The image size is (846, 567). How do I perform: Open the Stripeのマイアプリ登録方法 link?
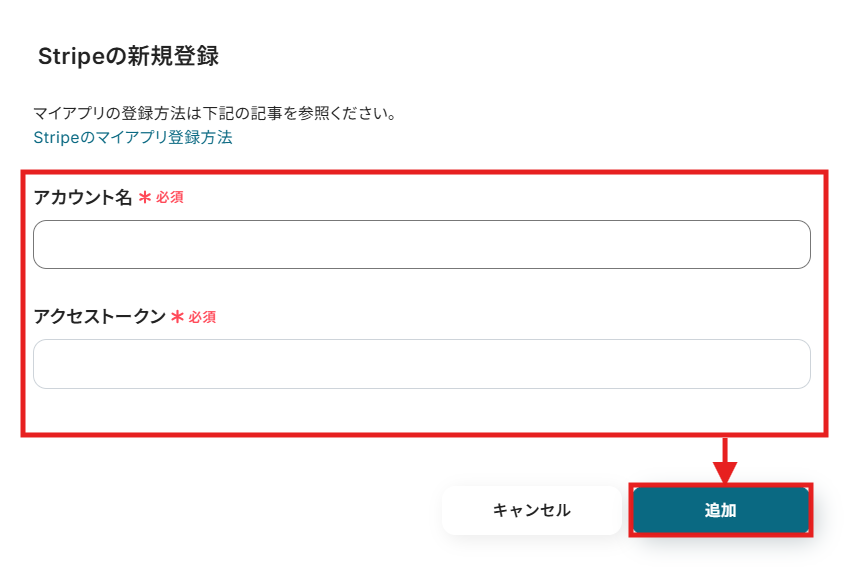[x=133, y=138]
